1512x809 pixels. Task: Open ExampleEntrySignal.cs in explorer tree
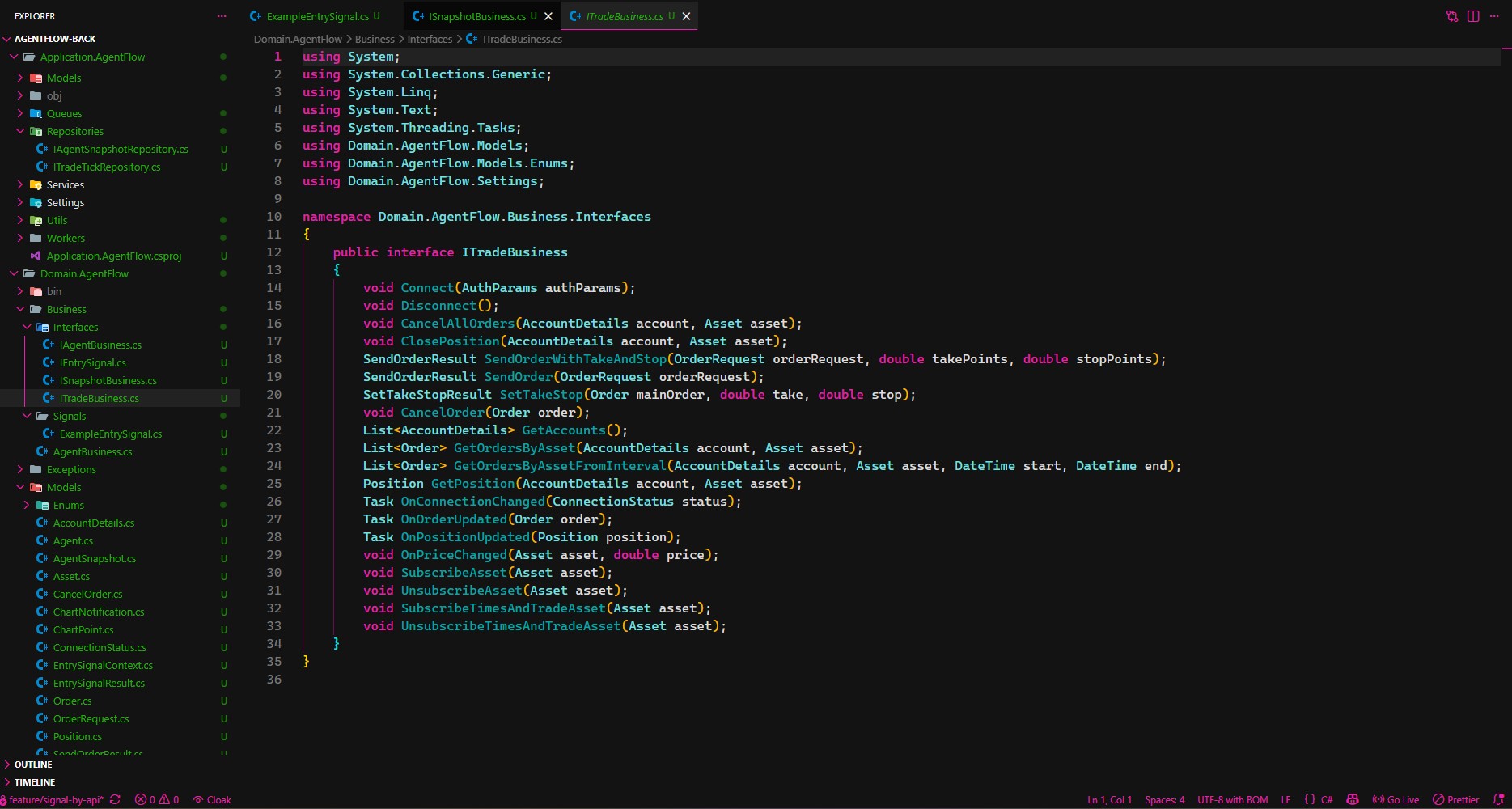pyautogui.click(x=120, y=434)
